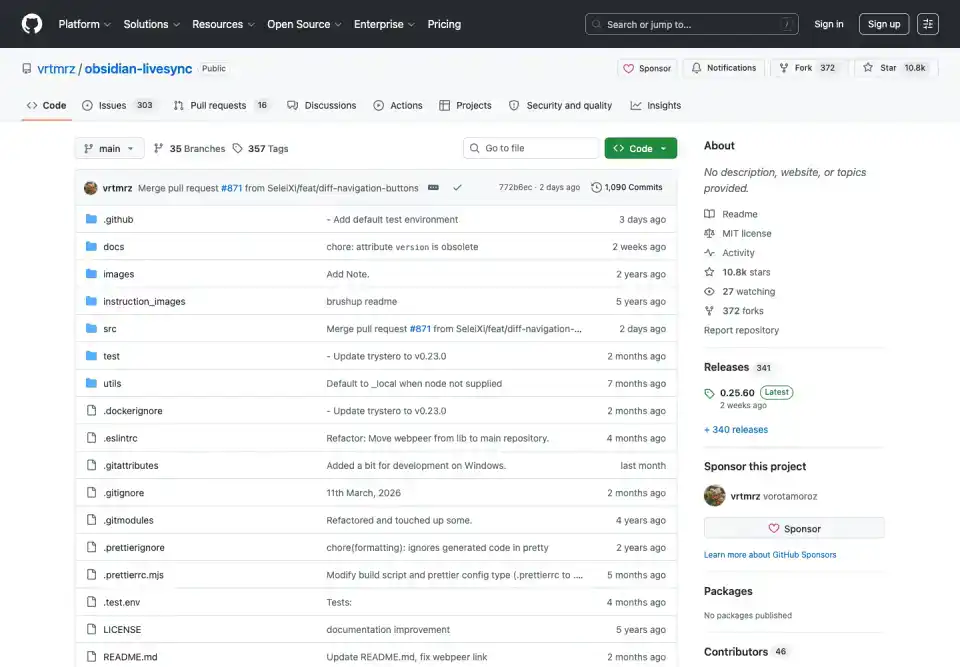Click the Sign in link
This screenshot has height=667, width=960.
tap(828, 24)
